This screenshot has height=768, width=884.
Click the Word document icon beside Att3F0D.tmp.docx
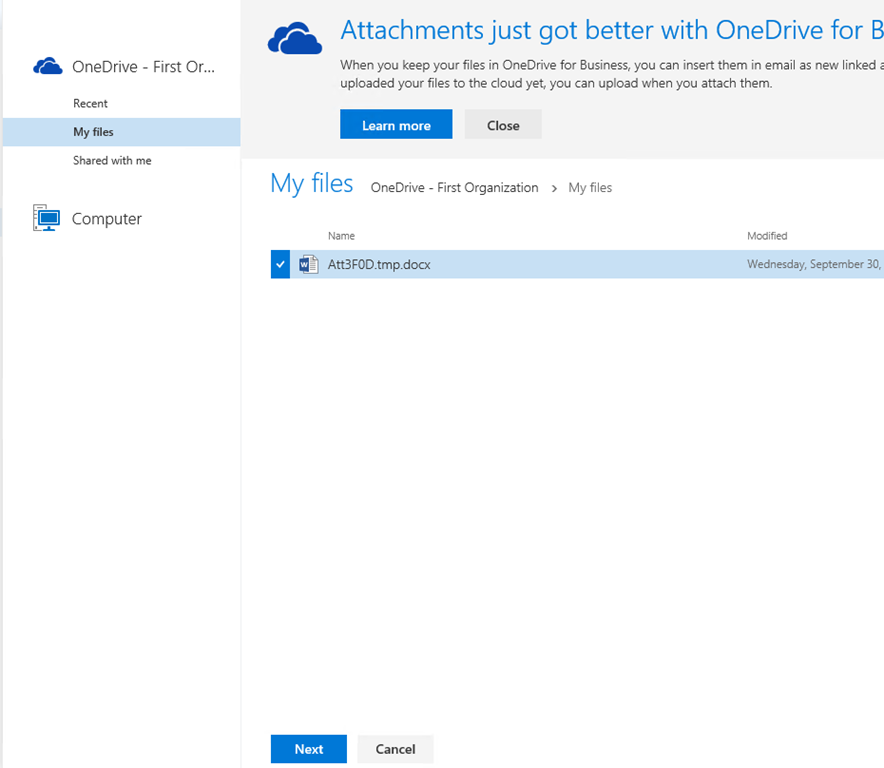pos(305,264)
